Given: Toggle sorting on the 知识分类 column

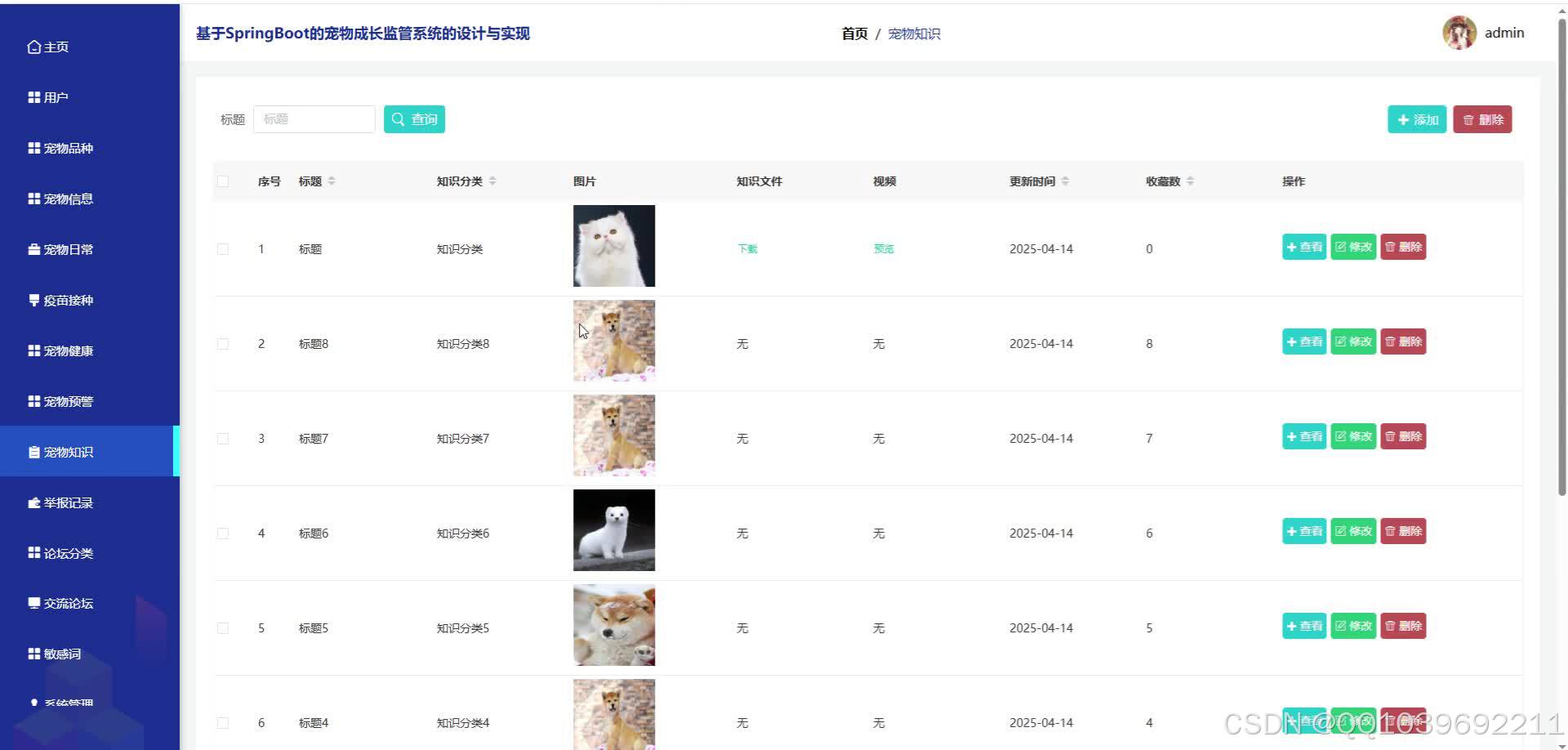Looking at the screenshot, I should [493, 181].
